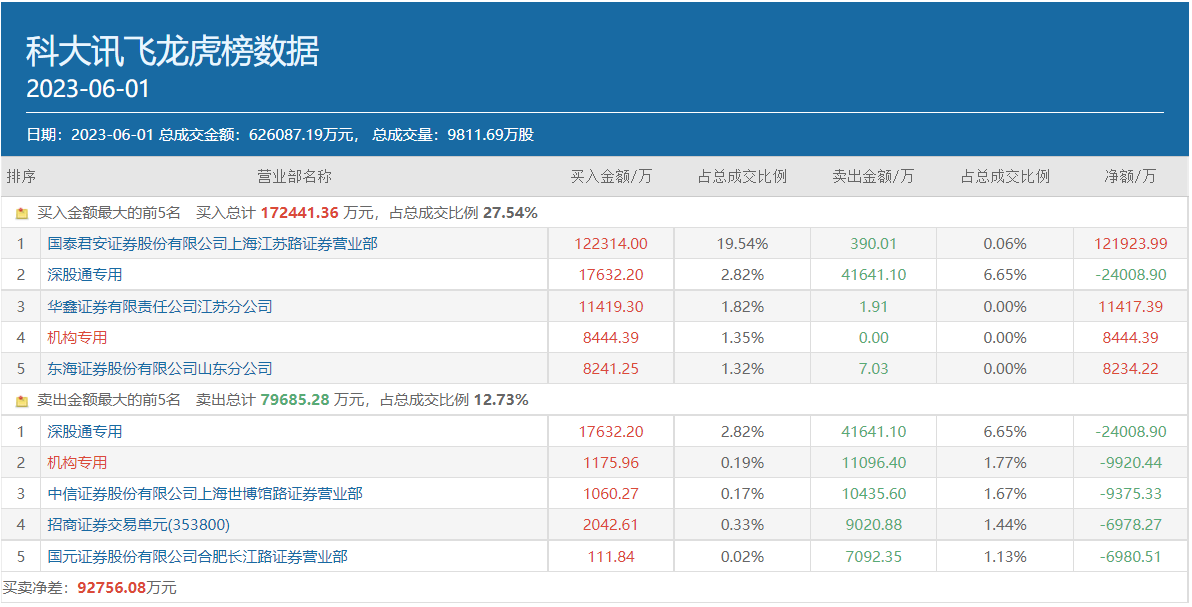Click the 买卖净差 92756.08万元 summary
This screenshot has height=607, width=1192.
click(x=89, y=588)
